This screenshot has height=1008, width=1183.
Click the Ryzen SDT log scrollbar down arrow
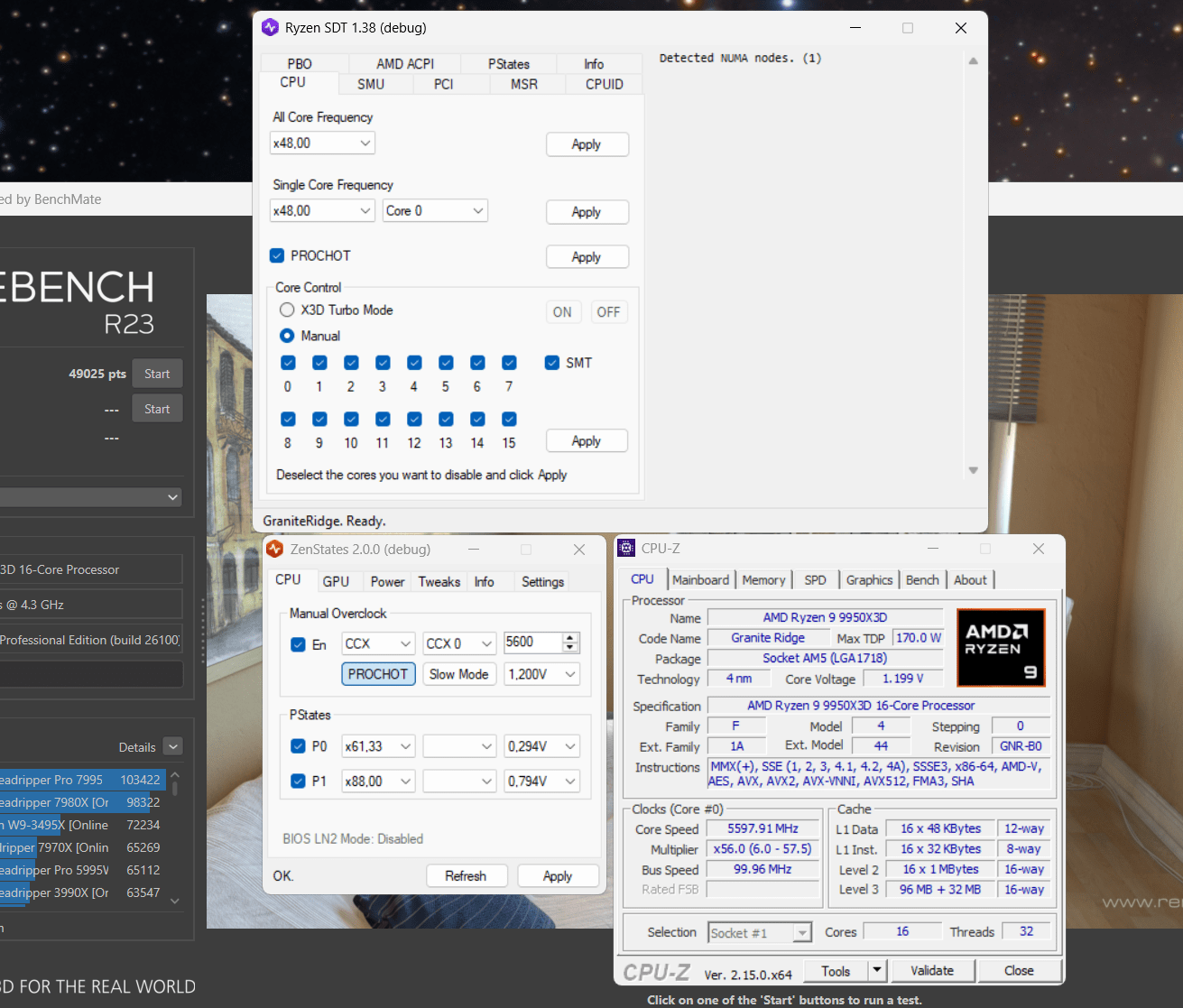(x=973, y=470)
